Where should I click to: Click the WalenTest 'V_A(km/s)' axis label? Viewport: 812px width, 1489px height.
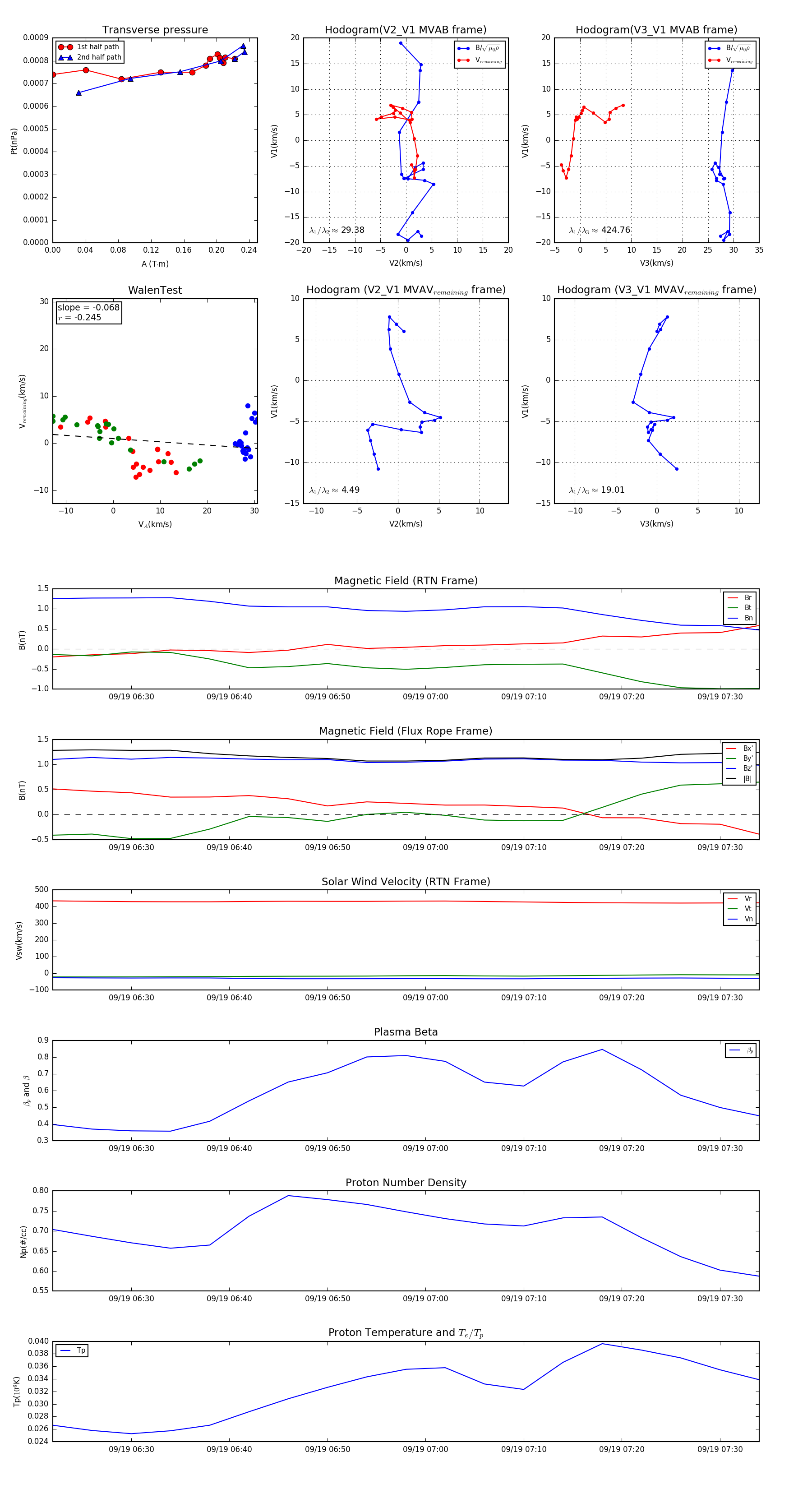pos(155,524)
